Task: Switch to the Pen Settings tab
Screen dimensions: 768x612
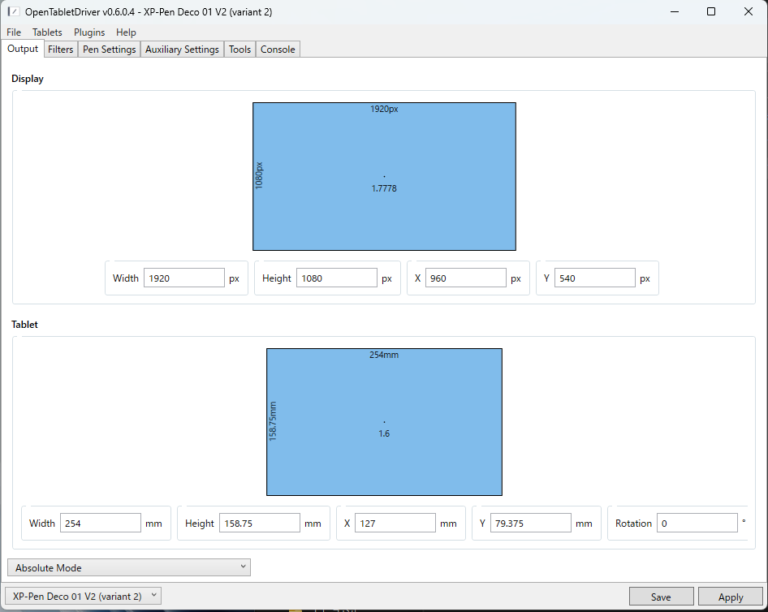Action: pos(109,49)
